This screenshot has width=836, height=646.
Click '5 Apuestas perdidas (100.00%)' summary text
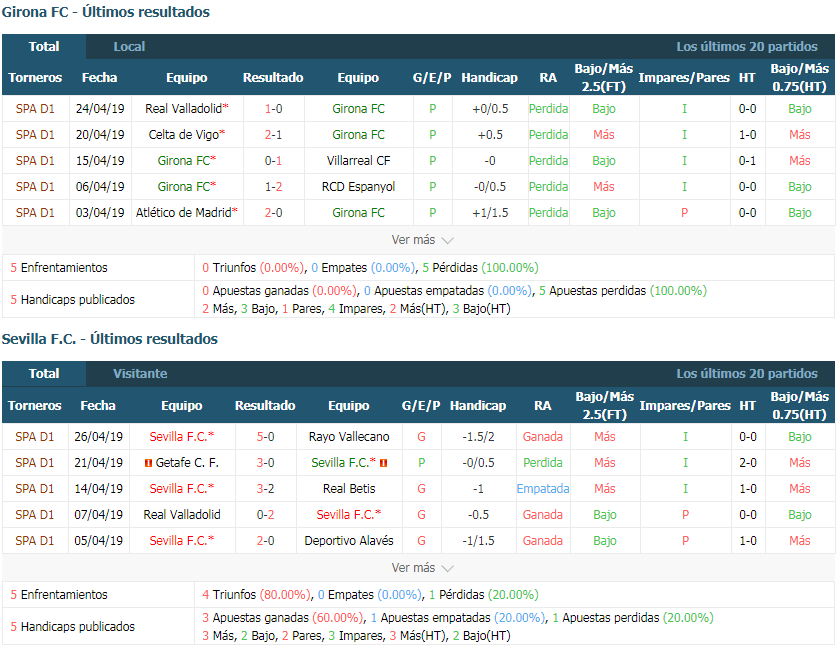(x=623, y=291)
